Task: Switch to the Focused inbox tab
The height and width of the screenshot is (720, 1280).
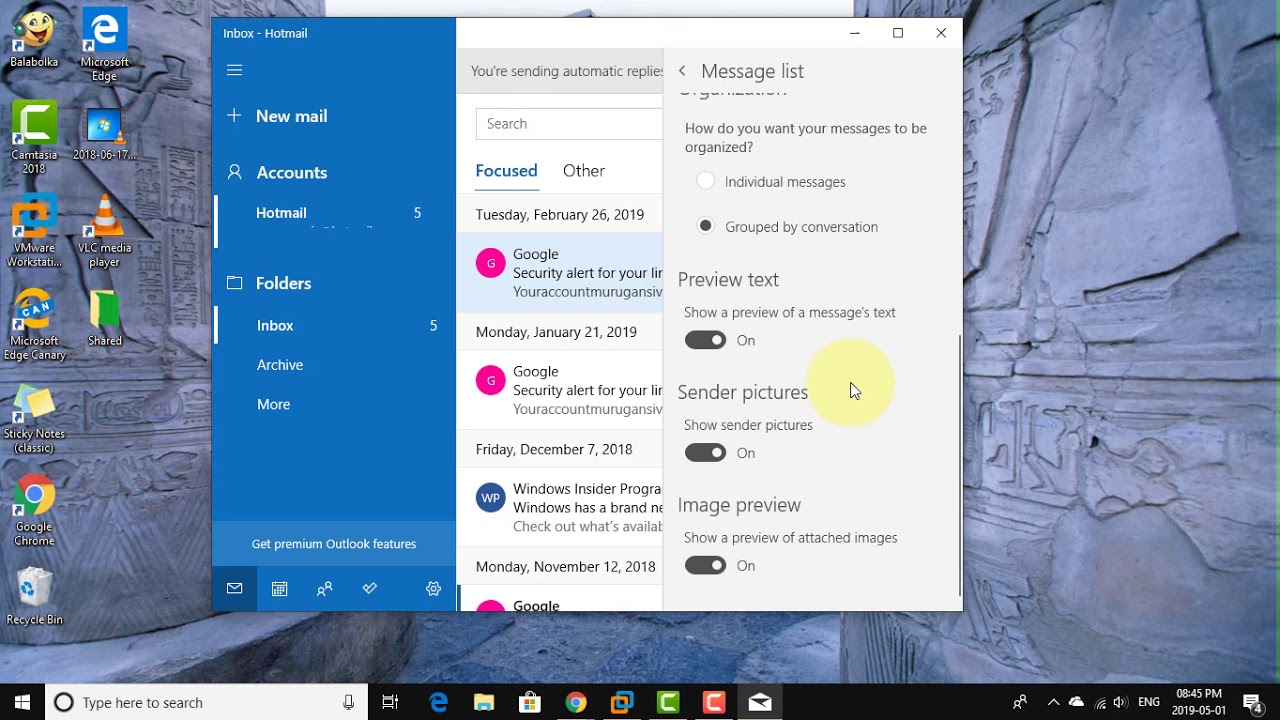Action: (506, 171)
